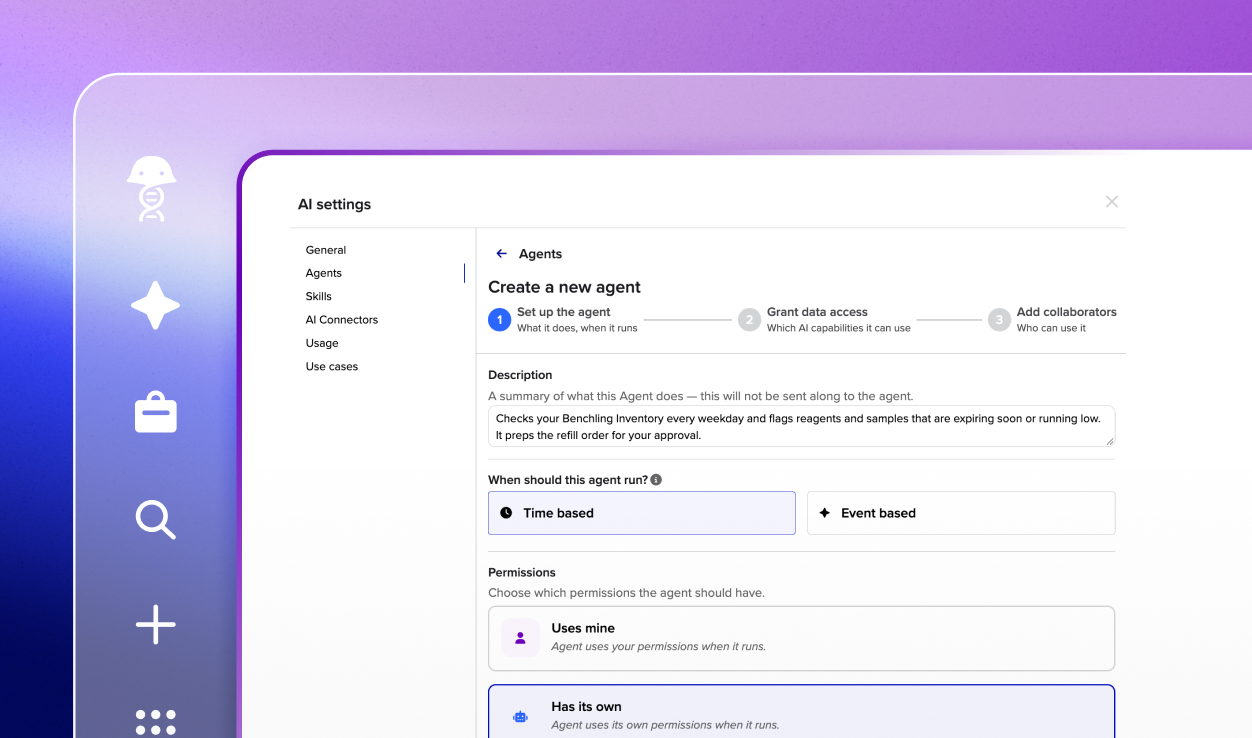Click the AI sparkle star sidebar icon

tap(156, 305)
